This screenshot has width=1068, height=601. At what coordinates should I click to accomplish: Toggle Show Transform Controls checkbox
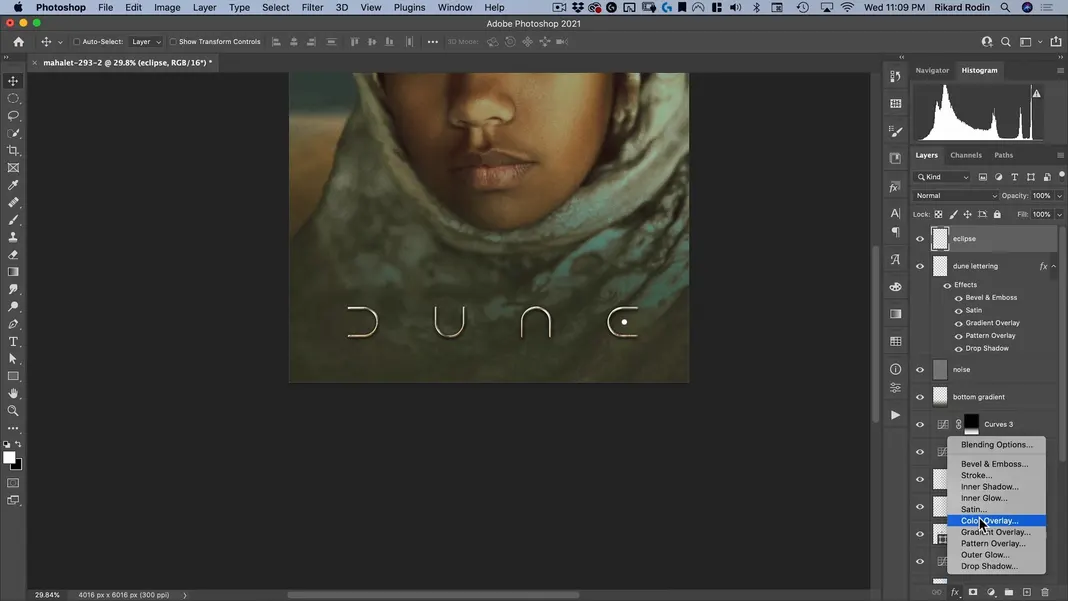pos(173,42)
